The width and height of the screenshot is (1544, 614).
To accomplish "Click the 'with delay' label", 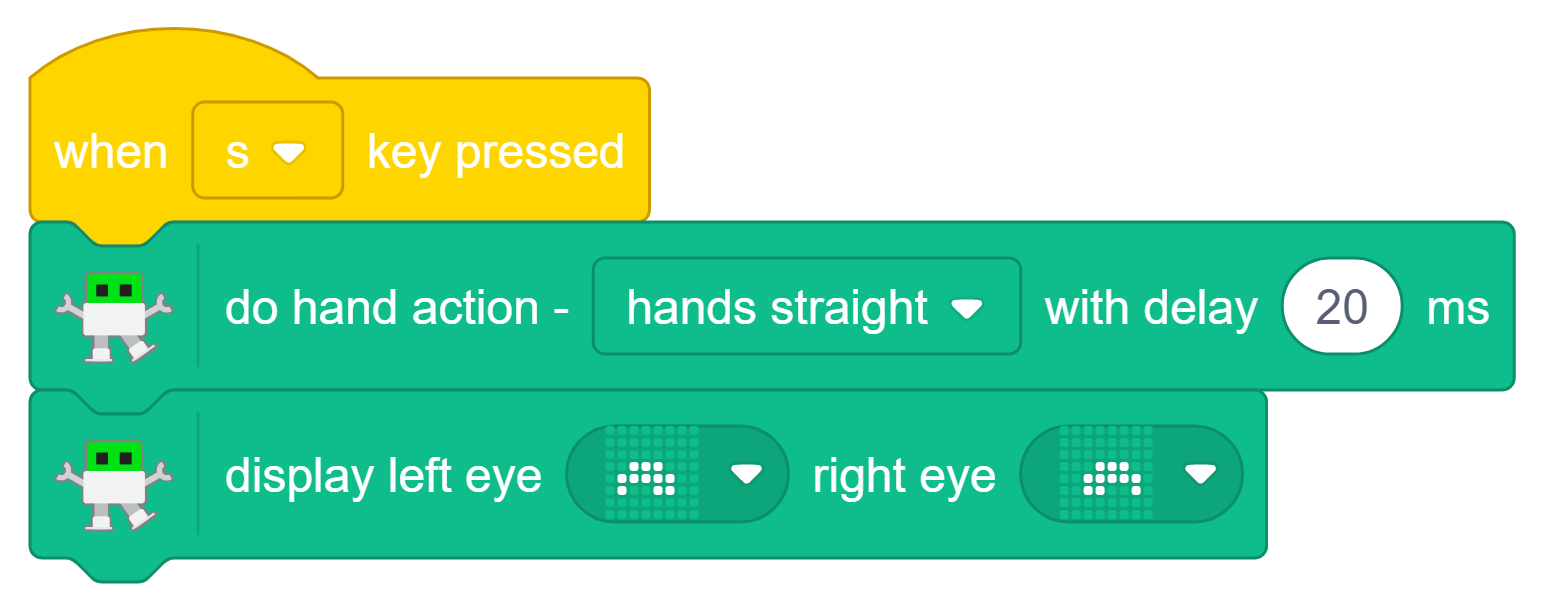I will coord(1151,308).
